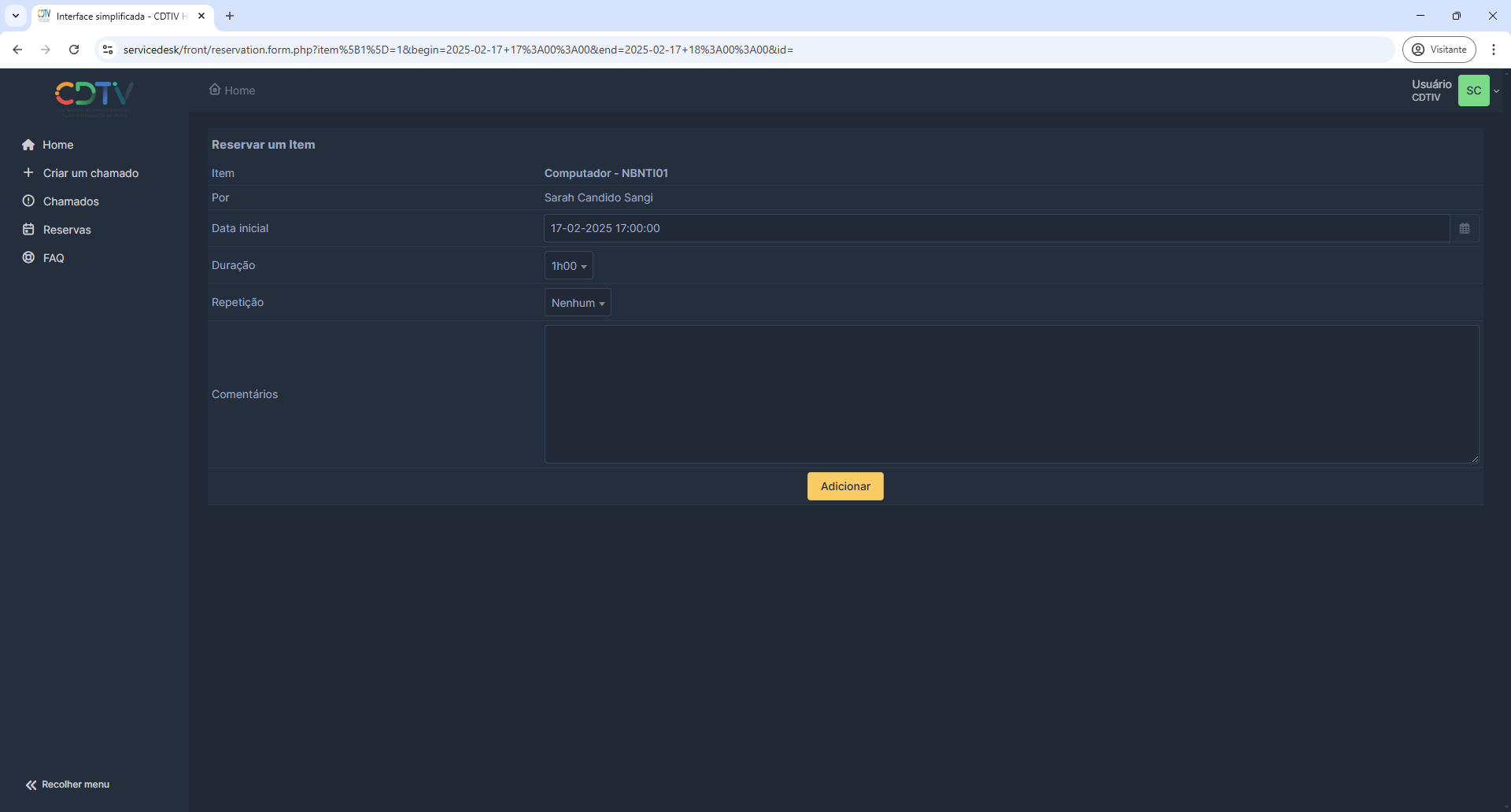This screenshot has height=812, width=1511.
Task: Click the SC user avatar
Action: 1473,90
